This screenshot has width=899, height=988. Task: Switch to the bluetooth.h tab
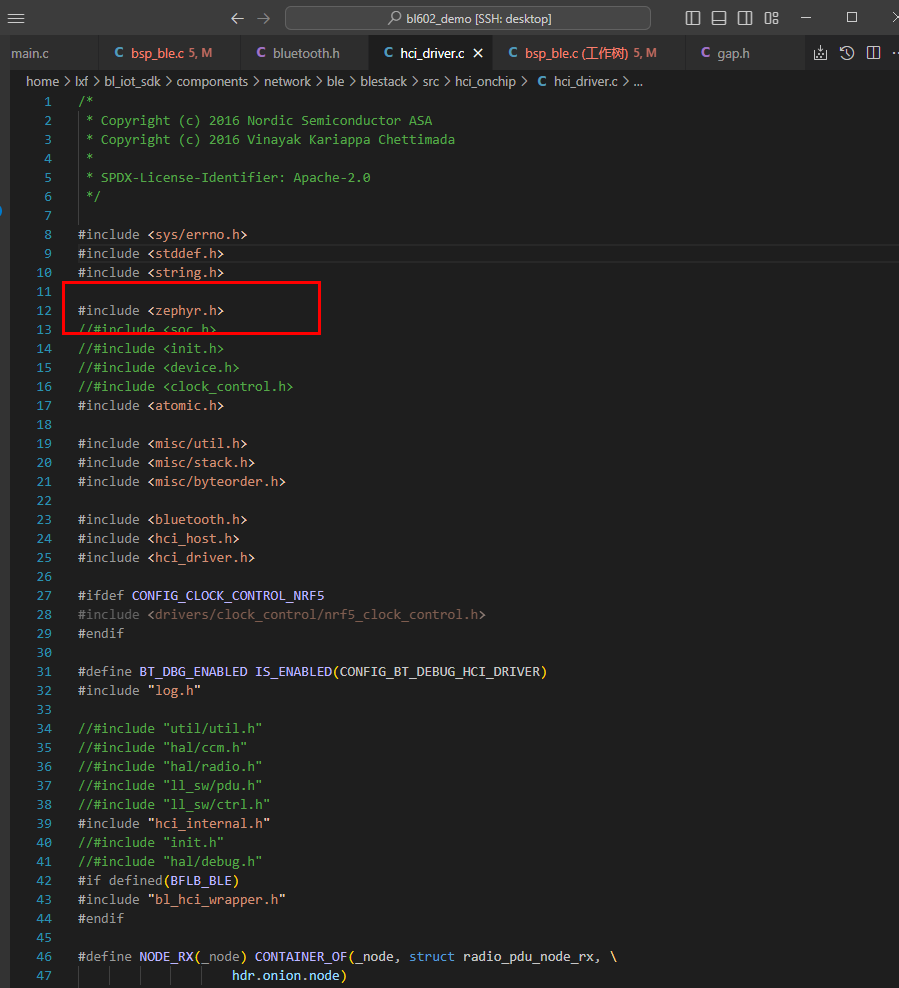(x=304, y=54)
